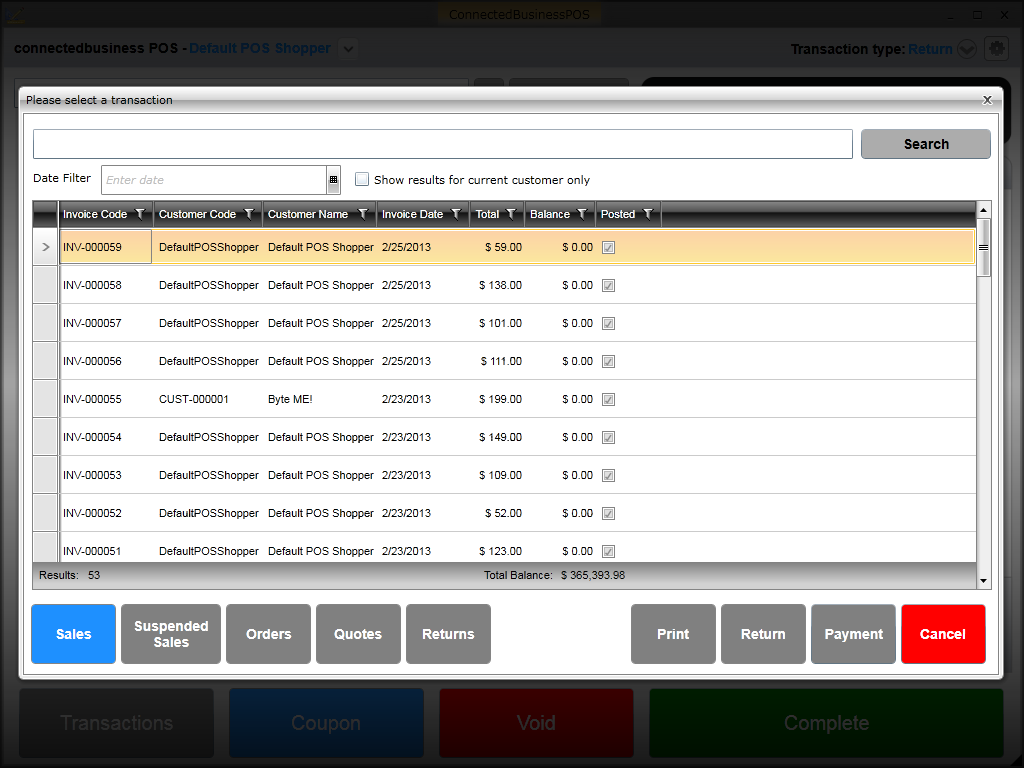Click the Total column filter icon
This screenshot has width=1024, height=768.
pos(511,214)
